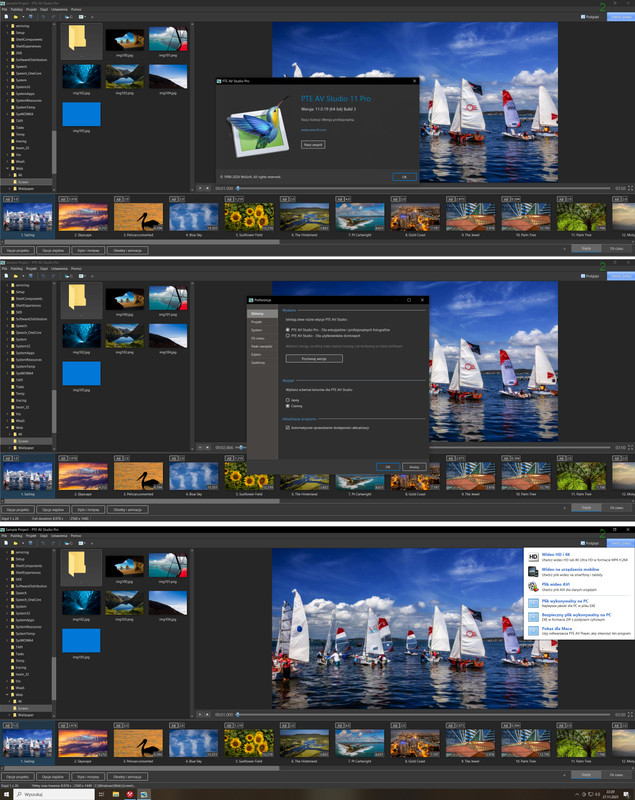This screenshot has width=635, height=800.
Task: Choose the Ciemny dark theme radio button
Action: 288,406
